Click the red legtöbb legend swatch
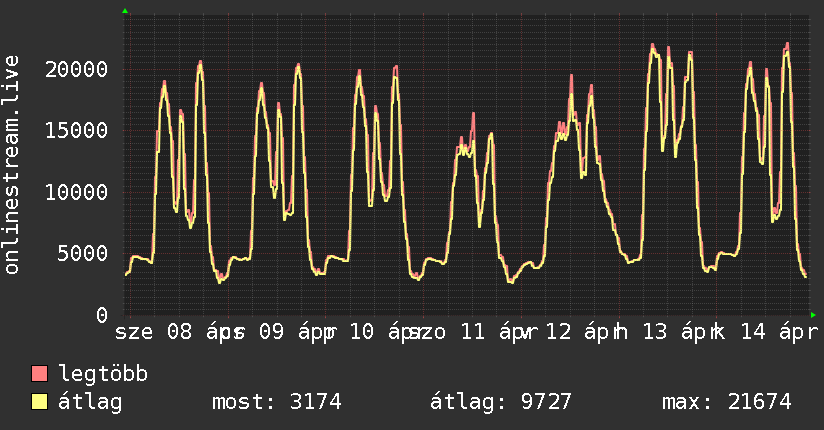The image size is (824, 430). (x=40, y=374)
